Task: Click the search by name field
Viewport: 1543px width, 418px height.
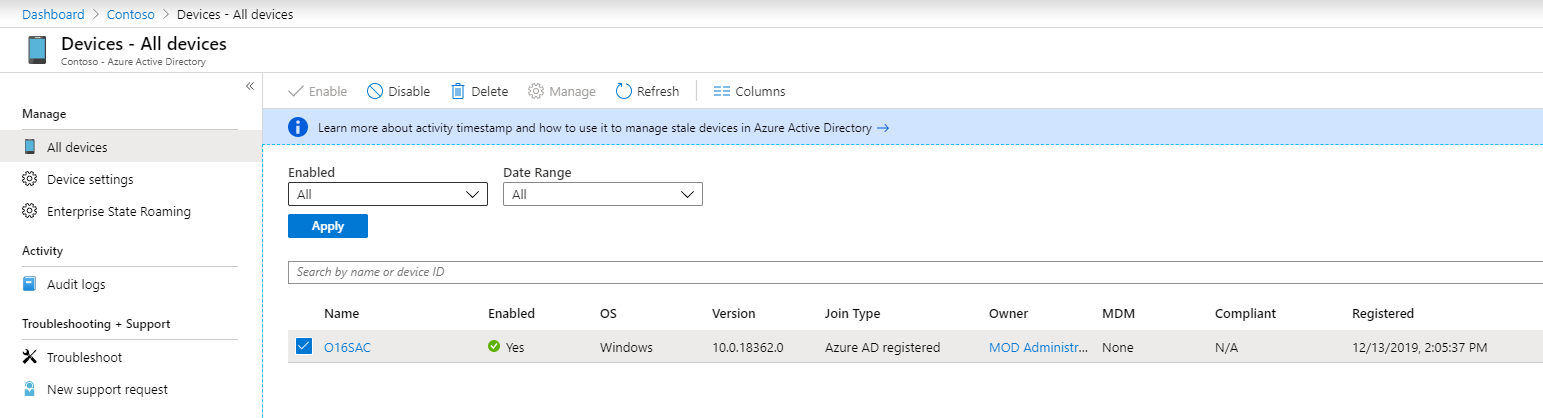Action: (x=900, y=272)
